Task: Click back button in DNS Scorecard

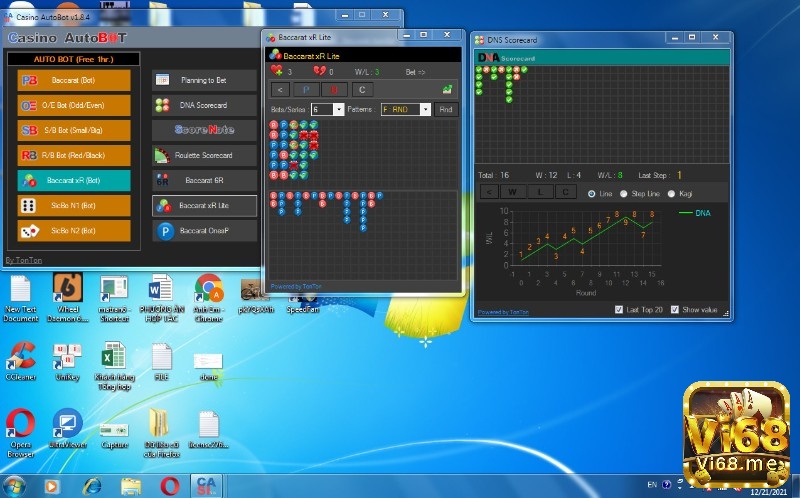Action: click(489, 192)
